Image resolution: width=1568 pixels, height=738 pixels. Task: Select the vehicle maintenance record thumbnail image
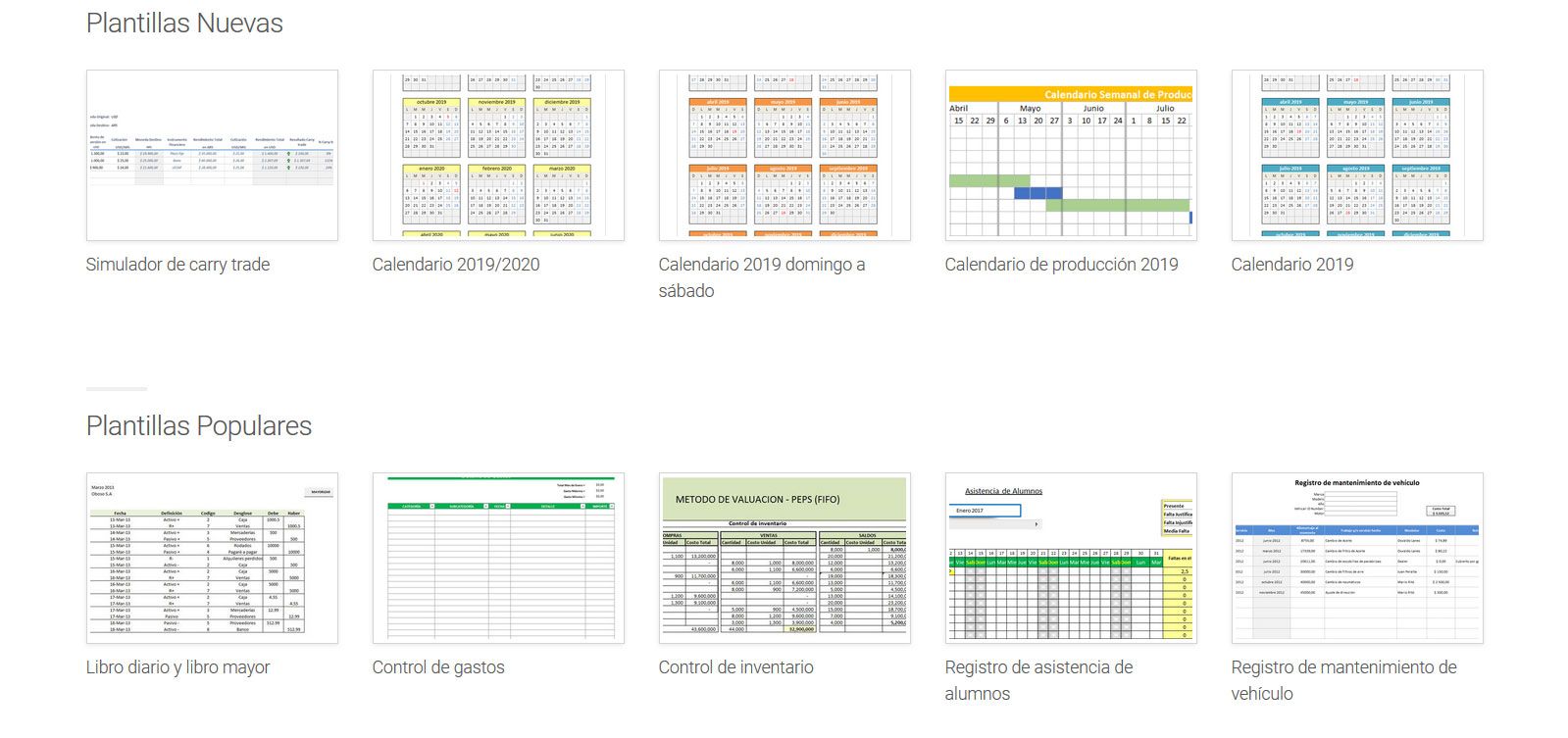[1357, 558]
